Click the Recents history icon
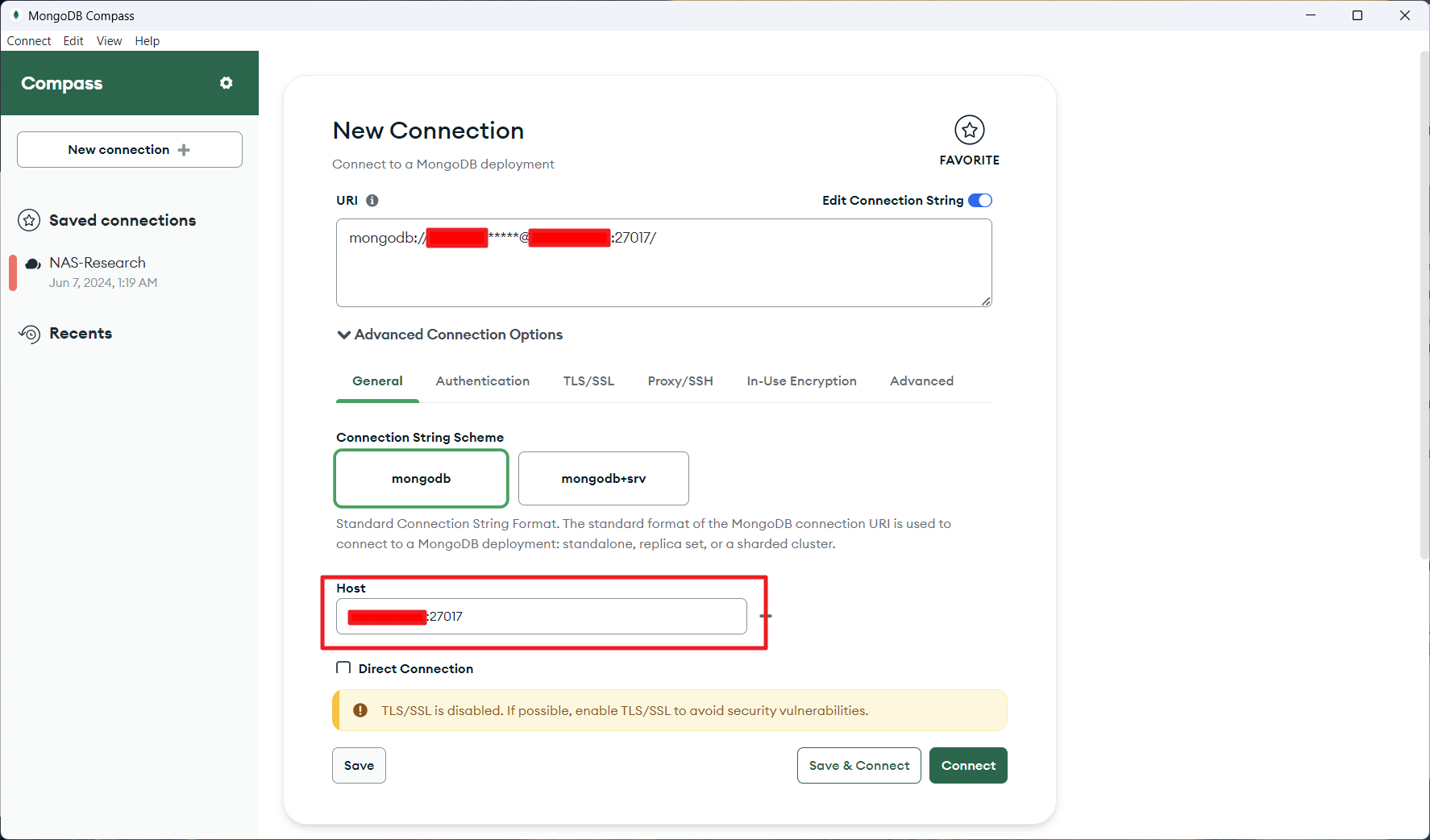 click(29, 334)
